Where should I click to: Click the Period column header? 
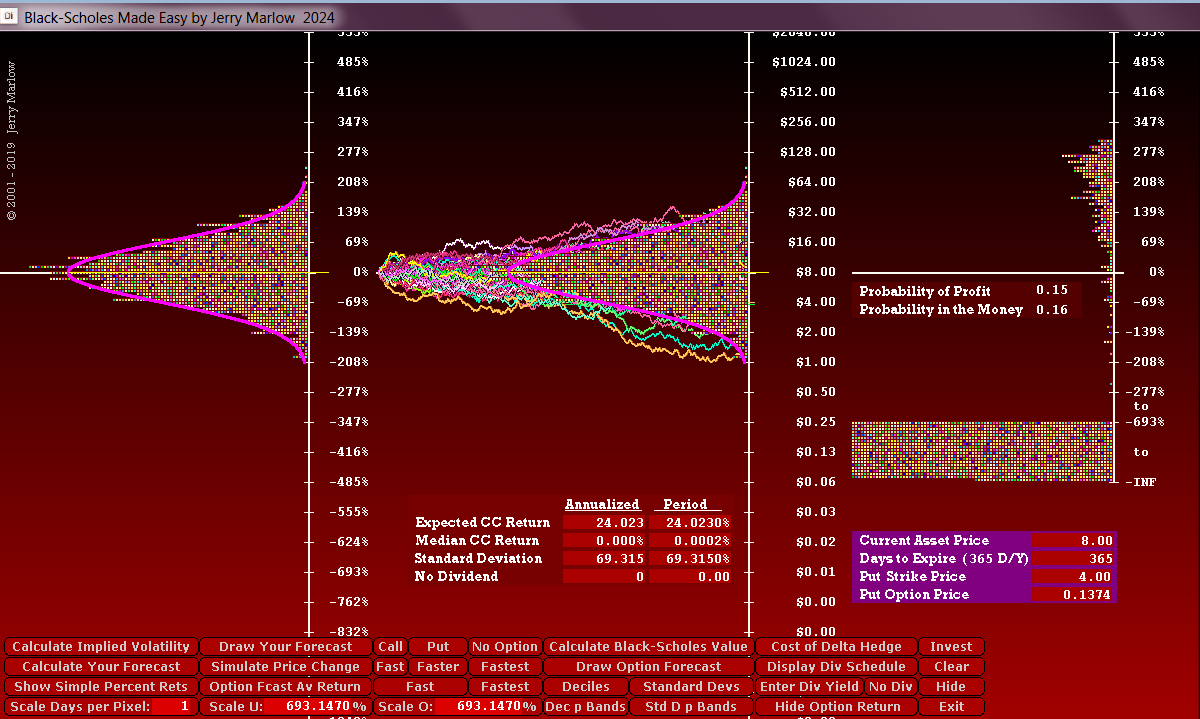click(686, 505)
